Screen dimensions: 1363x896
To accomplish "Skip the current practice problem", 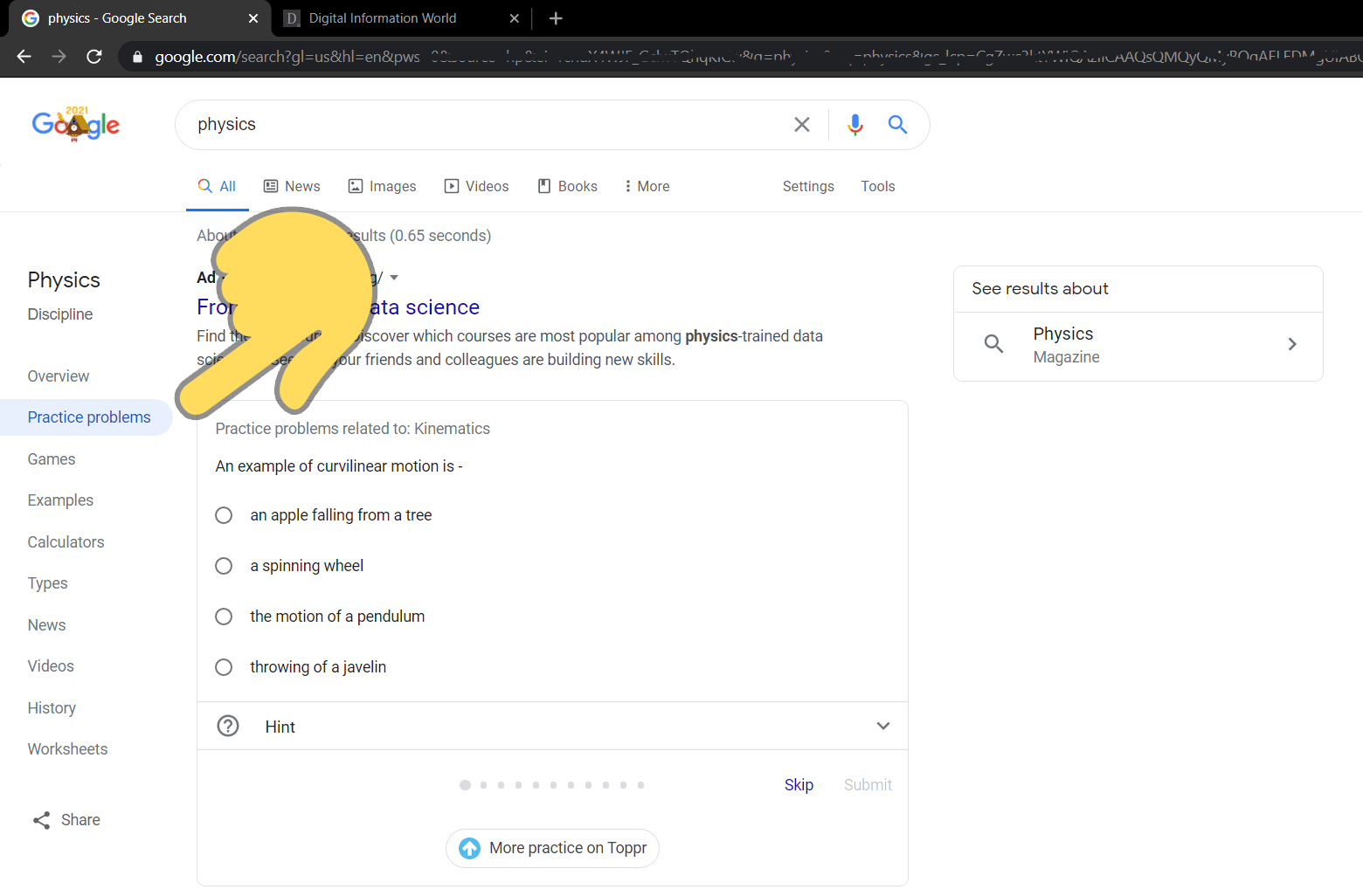I will [798, 784].
